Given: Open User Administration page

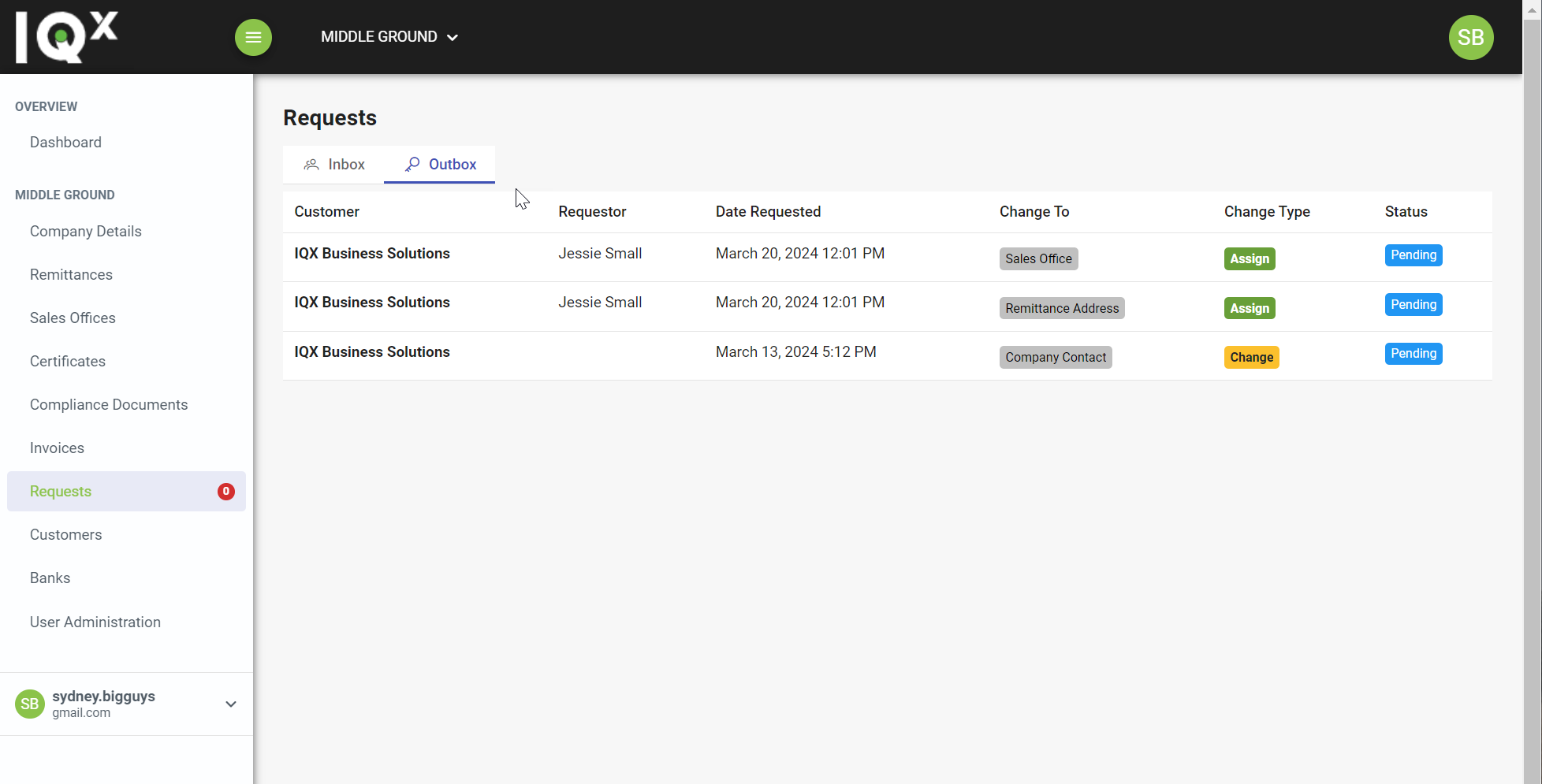Looking at the screenshot, I should [x=95, y=622].
